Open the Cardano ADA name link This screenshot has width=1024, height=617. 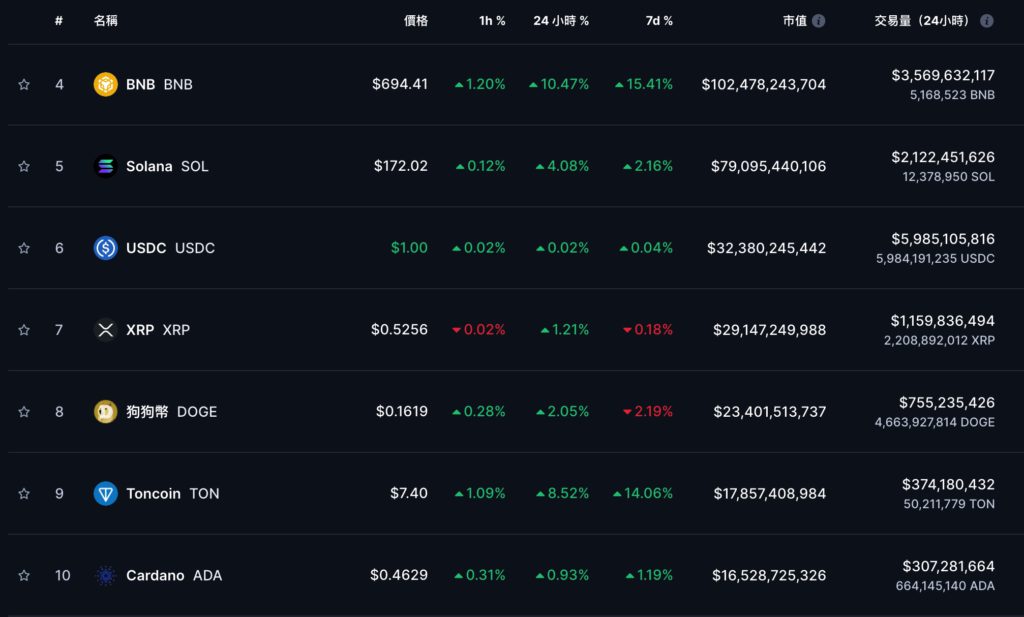pyautogui.click(x=173, y=575)
